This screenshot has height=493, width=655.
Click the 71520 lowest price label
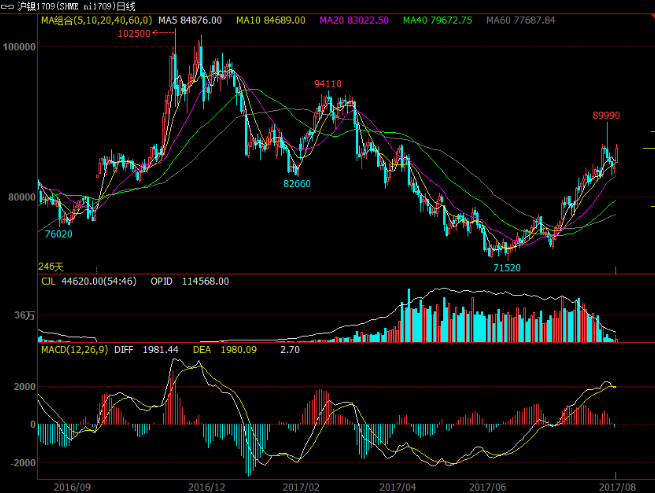pos(507,268)
